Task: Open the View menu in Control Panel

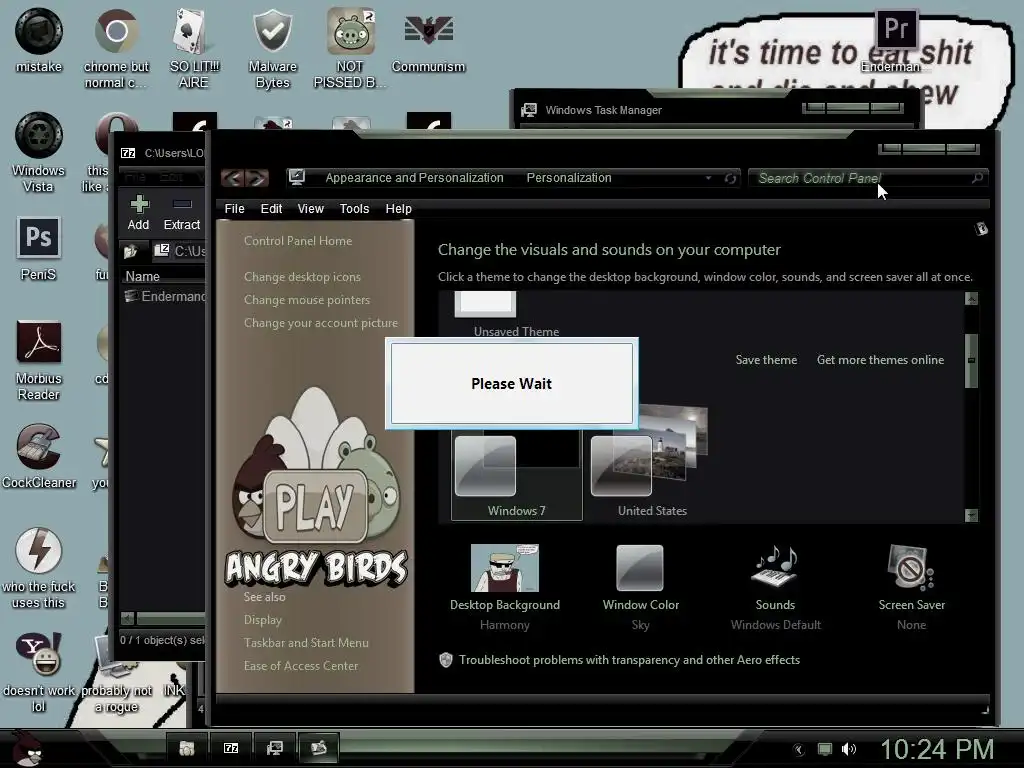Action: [x=310, y=208]
